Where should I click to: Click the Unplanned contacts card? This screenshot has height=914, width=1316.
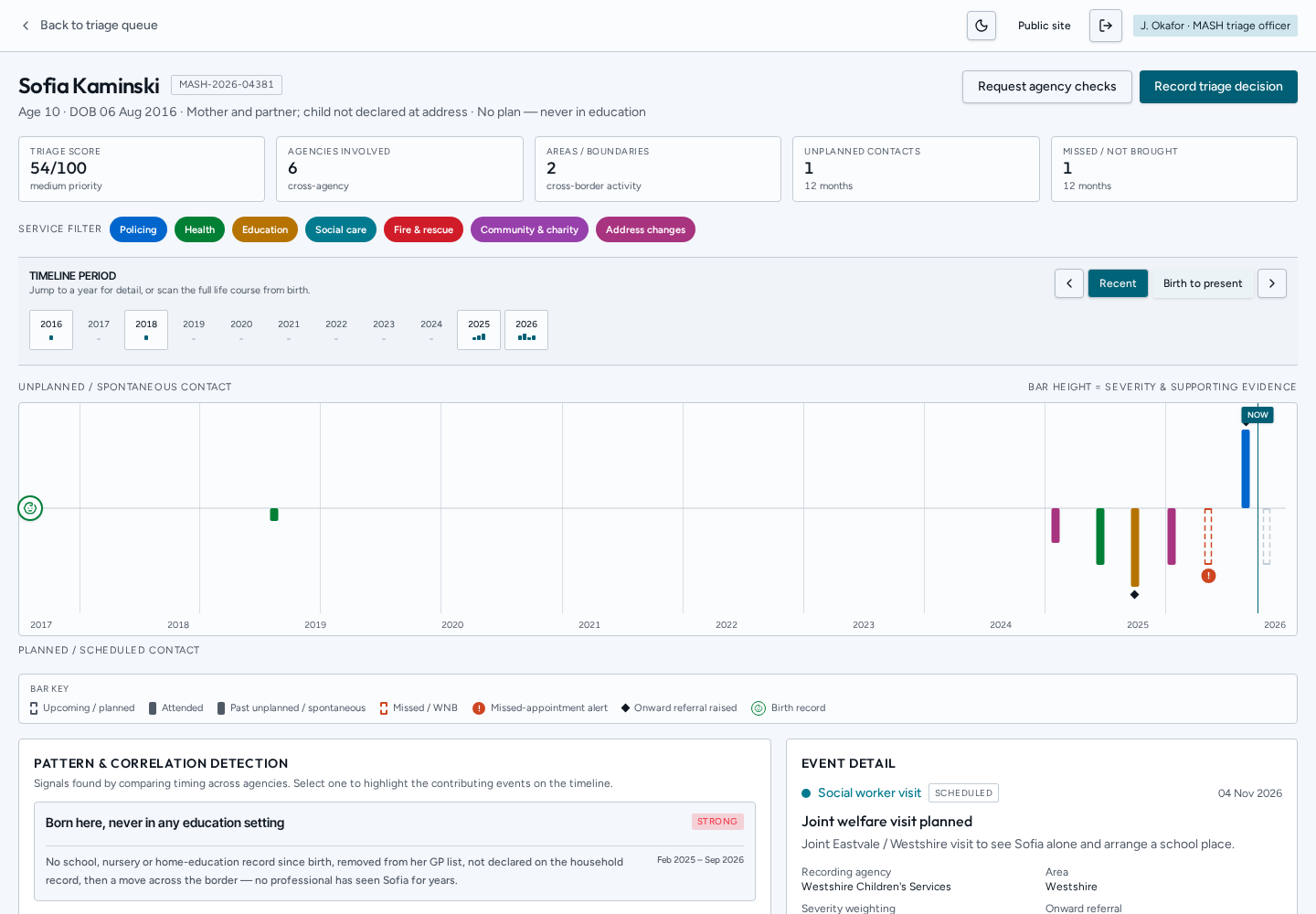(916, 169)
